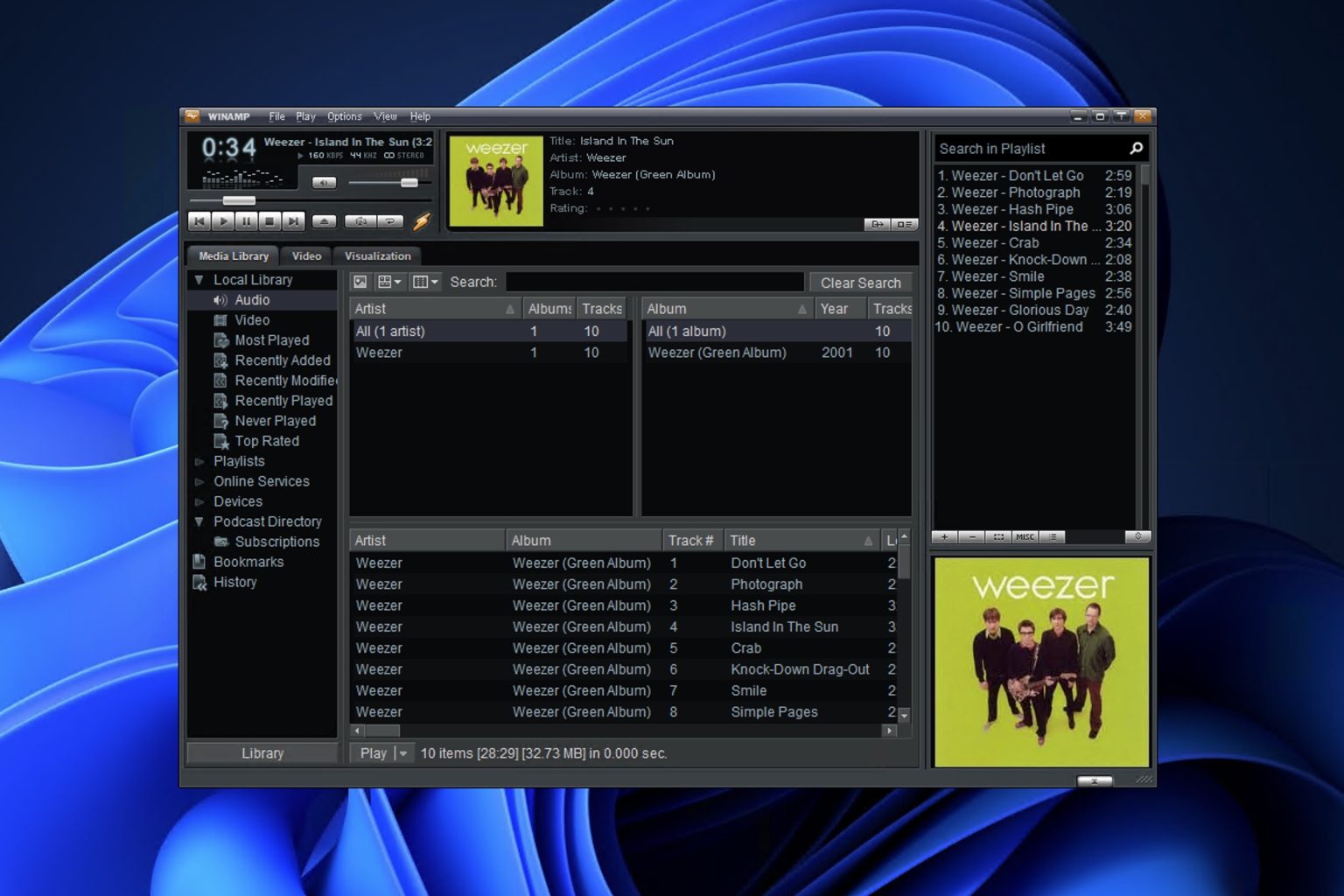Screen dimensions: 1344x896
Task: Click the Eject icon to open a file
Action: point(324,221)
